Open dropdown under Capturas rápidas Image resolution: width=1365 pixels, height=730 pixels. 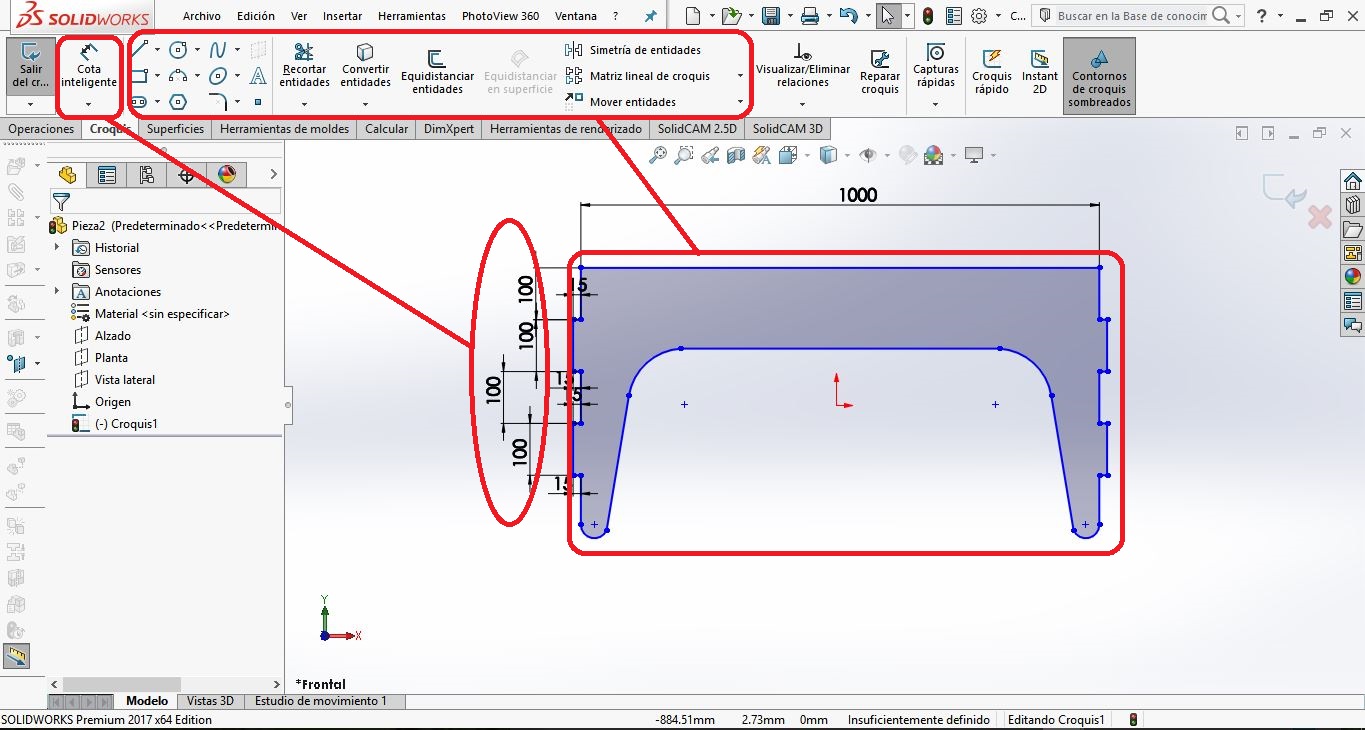click(x=936, y=104)
